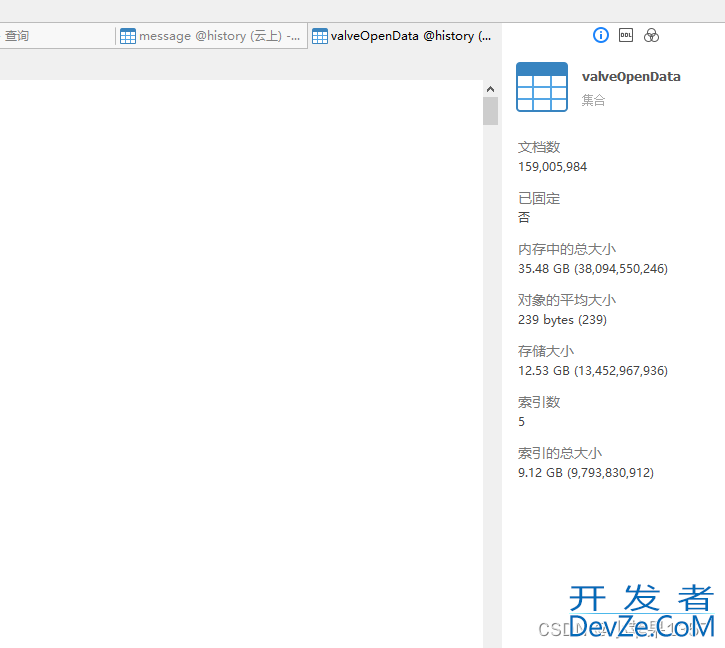This screenshot has height=648, width=725.
Task: Click the valveOpenData tab's table icon
Action: coord(319,36)
